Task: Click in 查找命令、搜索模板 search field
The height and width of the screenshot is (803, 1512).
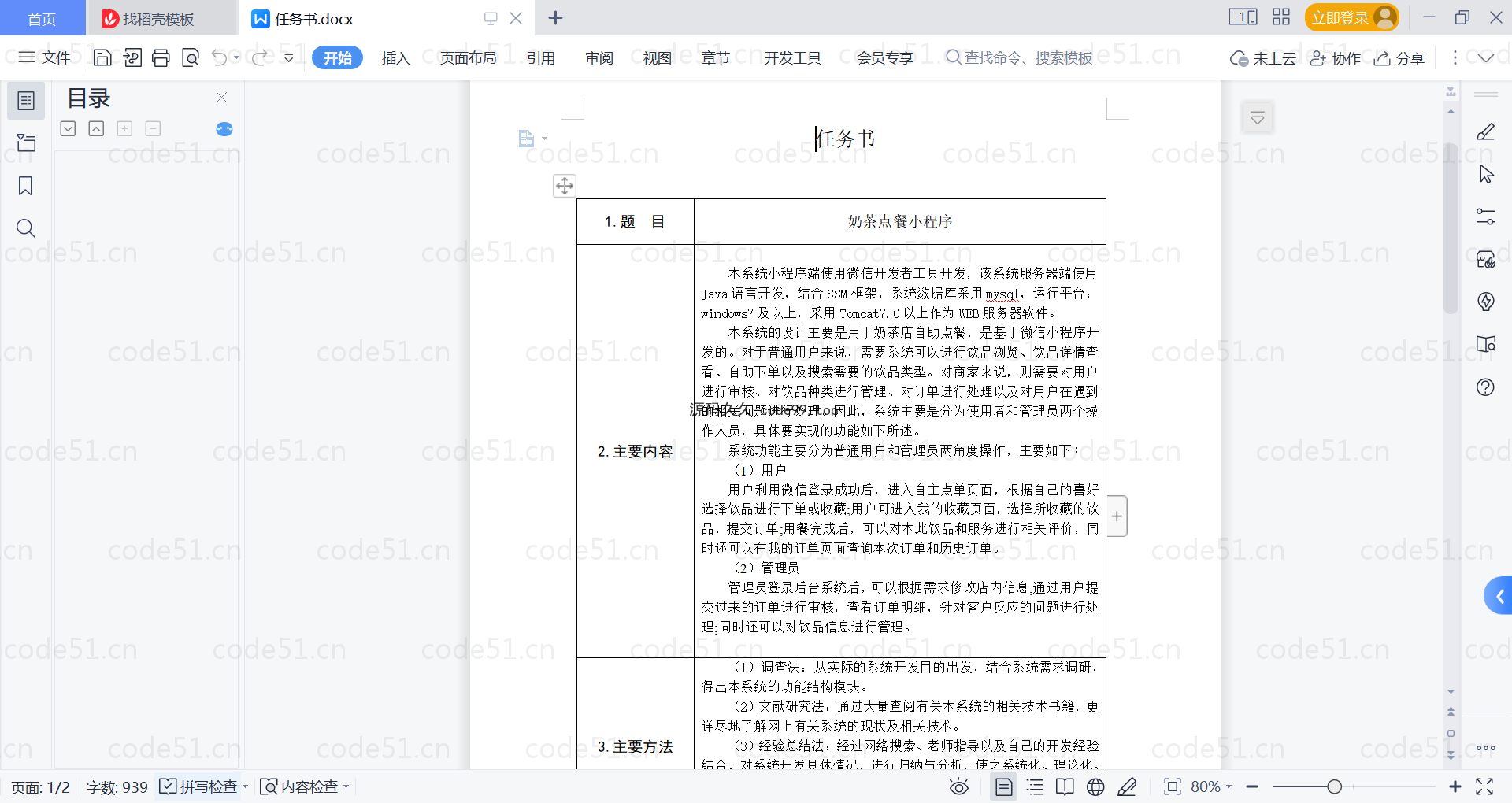Action: (x=1019, y=57)
